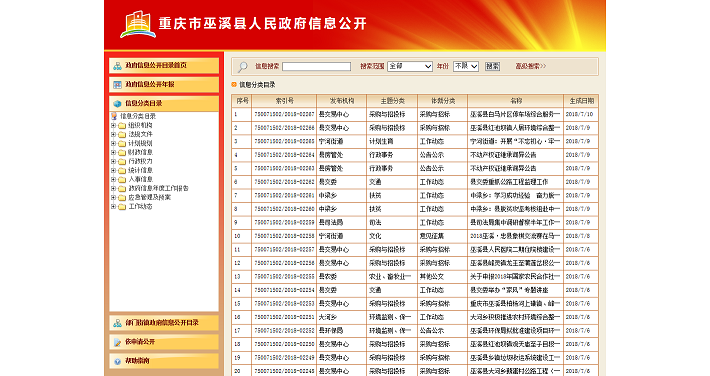Click the report icon beside 政府信息公开年报
710x376 pixels.
(117, 85)
